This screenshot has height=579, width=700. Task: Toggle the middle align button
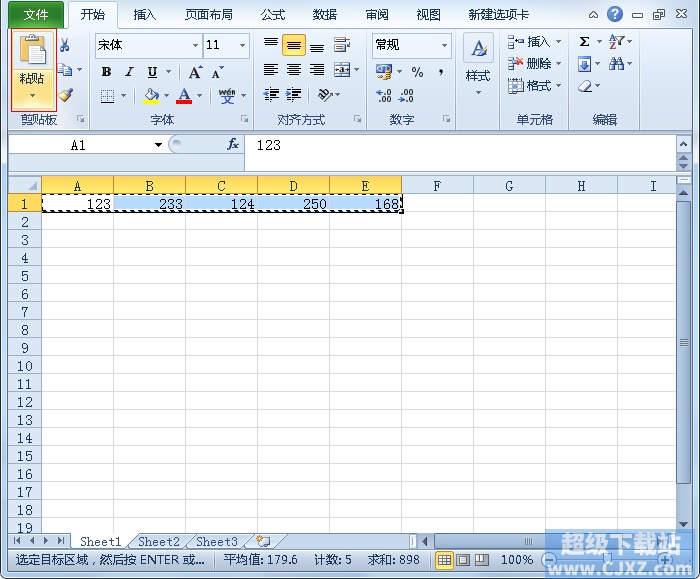(294, 46)
